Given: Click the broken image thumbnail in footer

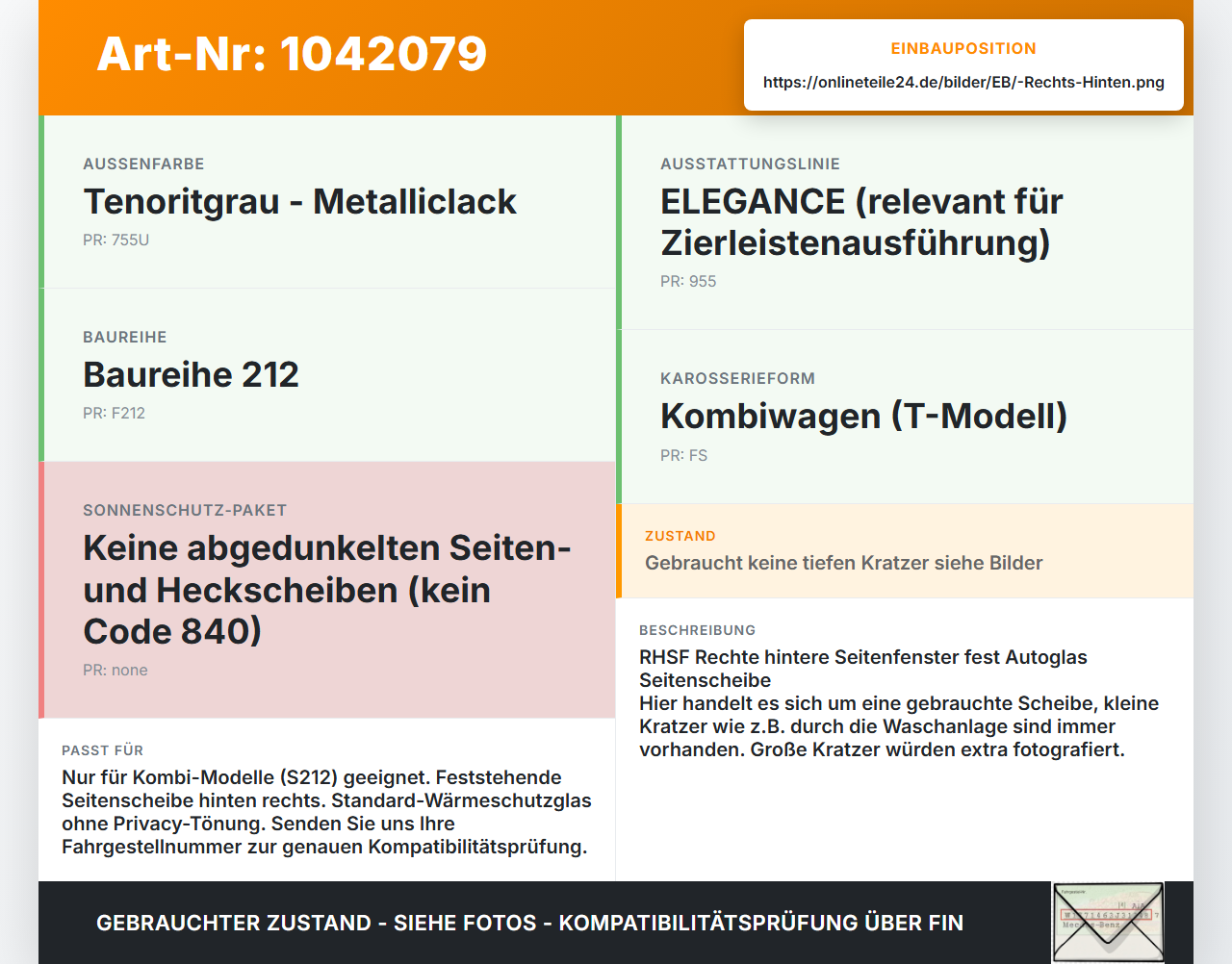Looking at the screenshot, I should click(x=1108, y=923).
